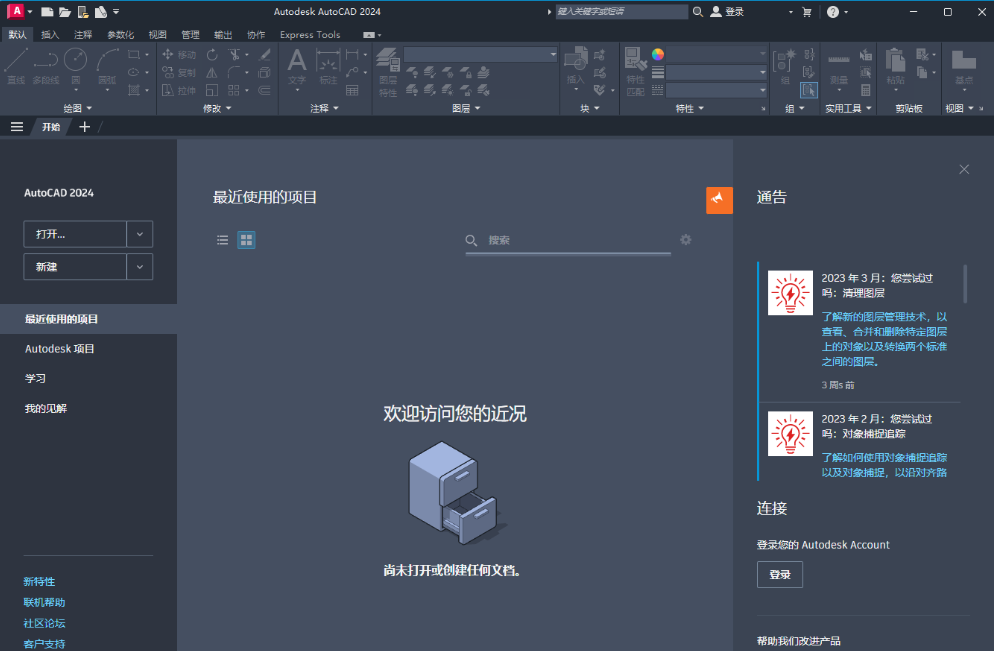Open Layer Properties (图层特性)
Image resolution: width=994 pixels, height=651 pixels.
(x=388, y=72)
